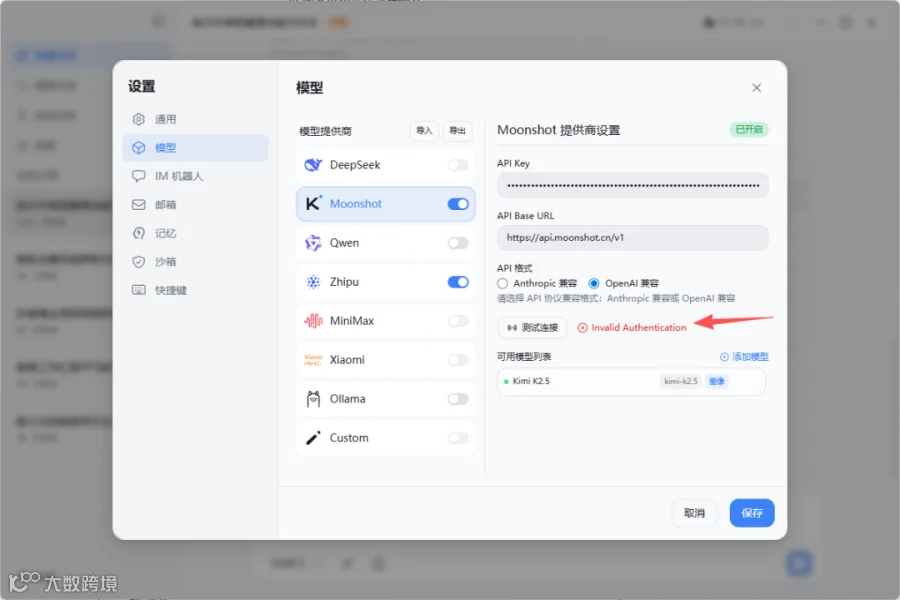
Task: Select the 模型 settings section
Action: click(195, 148)
